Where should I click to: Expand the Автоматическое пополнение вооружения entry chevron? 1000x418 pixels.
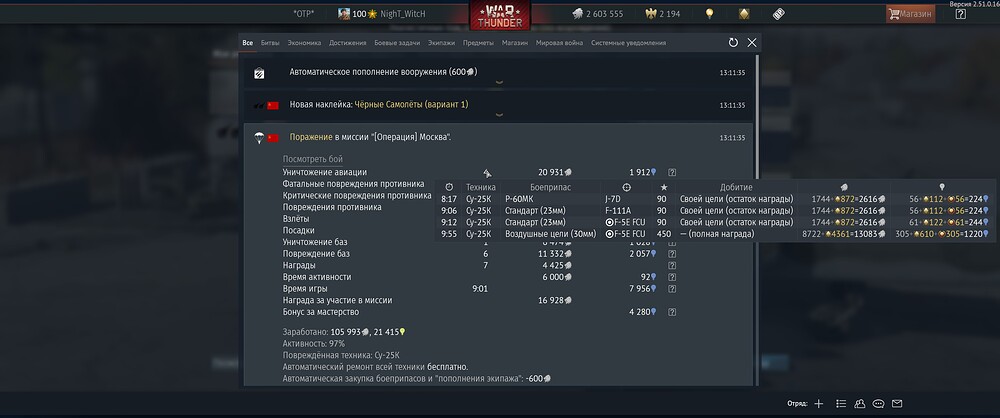point(499,82)
